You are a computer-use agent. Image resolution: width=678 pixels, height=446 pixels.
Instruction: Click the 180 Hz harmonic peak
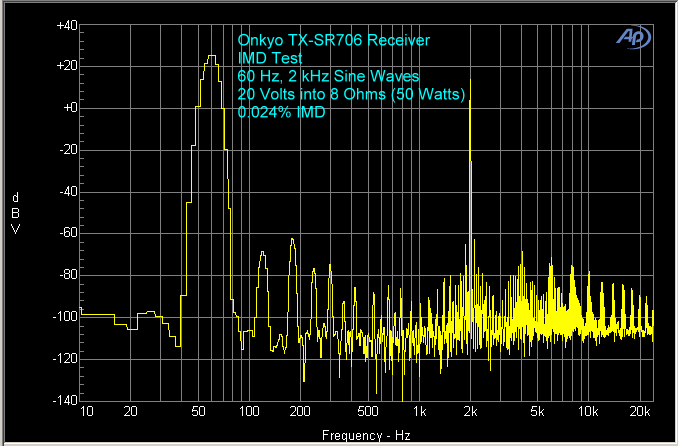[x=292, y=239]
